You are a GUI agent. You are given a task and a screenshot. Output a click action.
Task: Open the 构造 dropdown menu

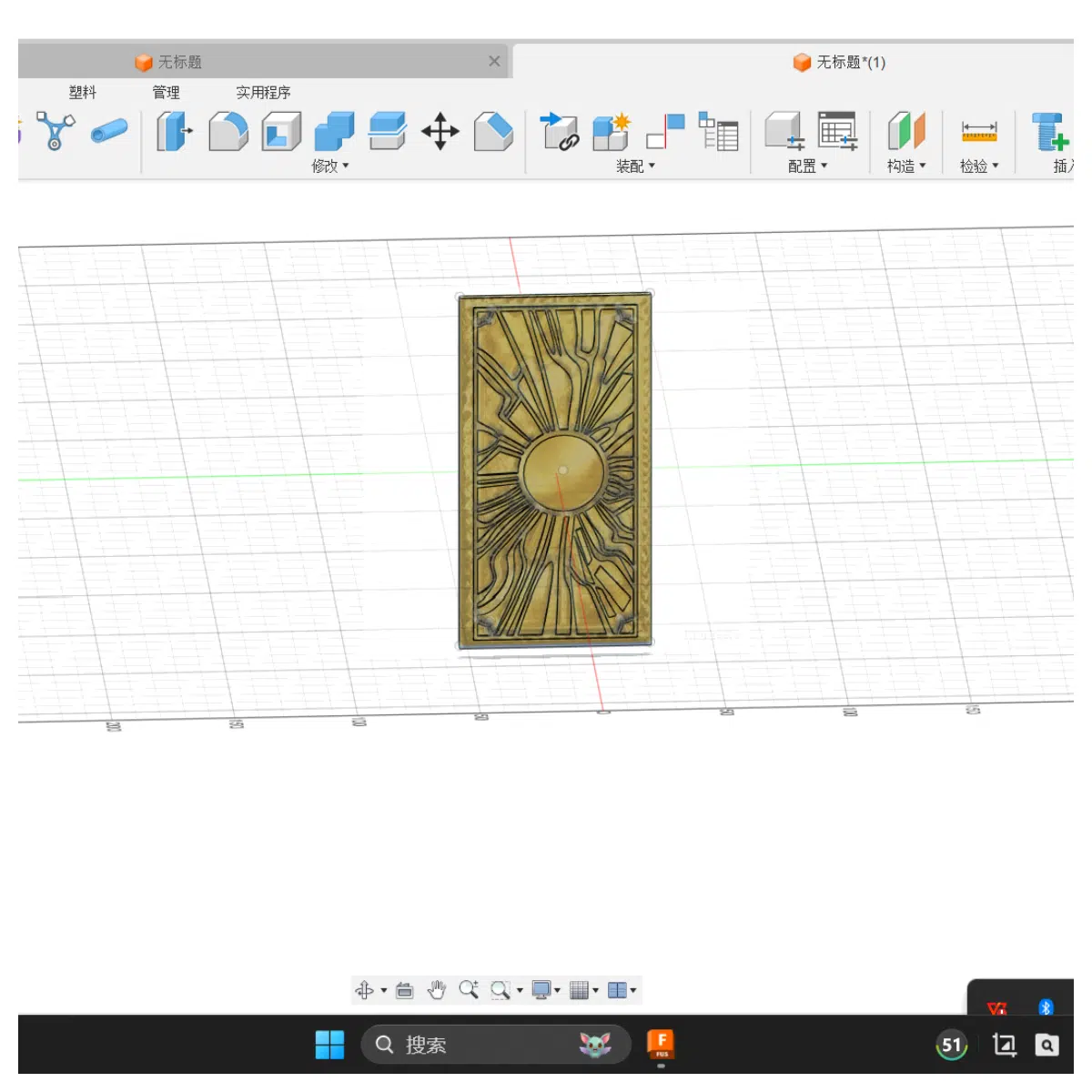pos(906,166)
